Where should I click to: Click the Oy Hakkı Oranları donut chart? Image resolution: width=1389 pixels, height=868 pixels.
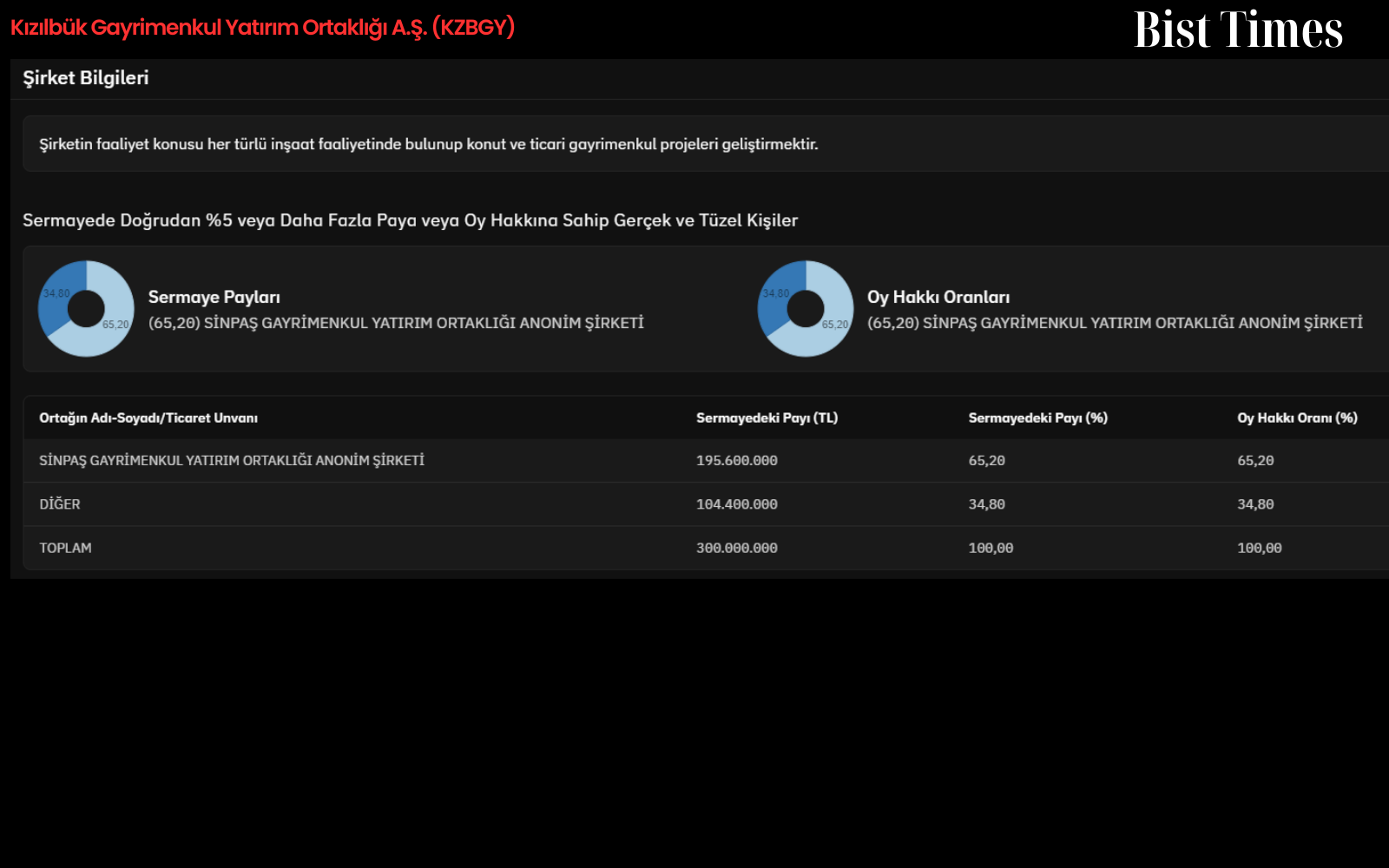tap(806, 308)
